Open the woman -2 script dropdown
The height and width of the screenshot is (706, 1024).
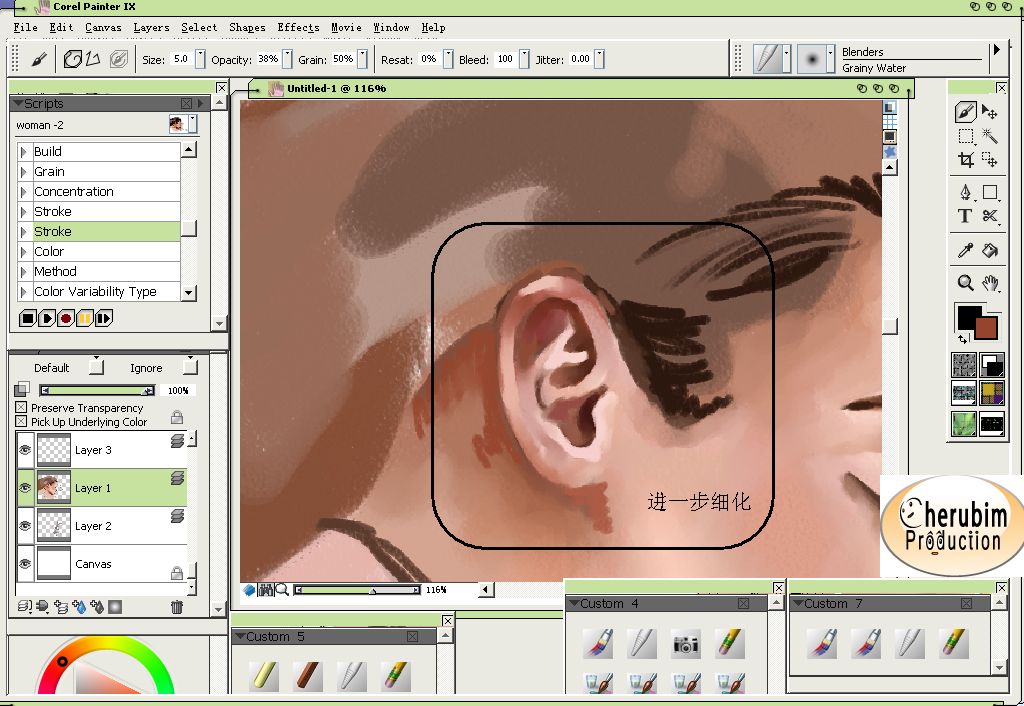tap(193, 124)
